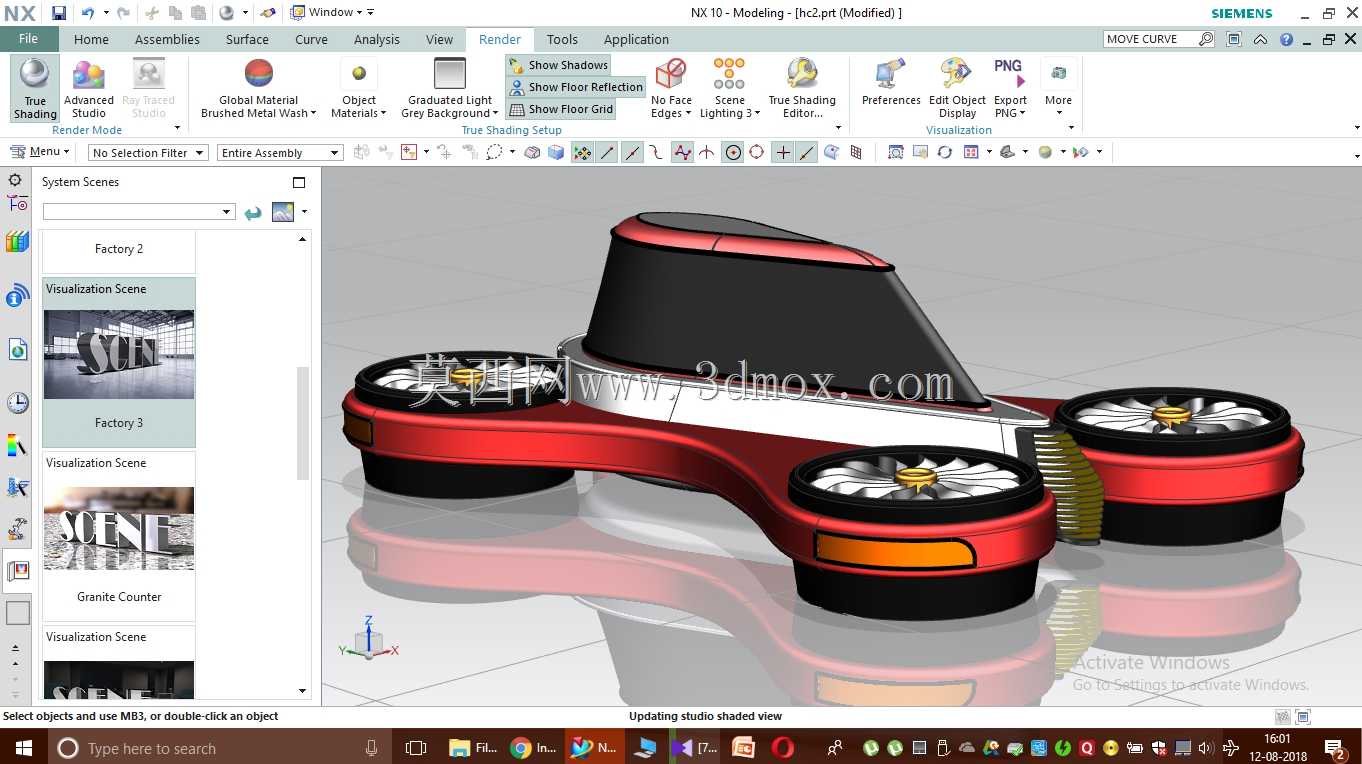The width and height of the screenshot is (1362, 764).
Task: Toggle Show Shadows
Action: 558,65
